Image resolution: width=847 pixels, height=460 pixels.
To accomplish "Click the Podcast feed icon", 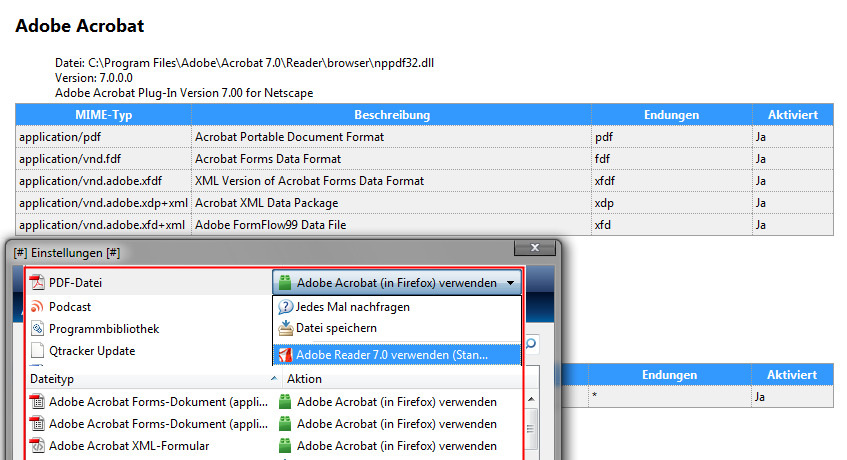I will click(x=37, y=307).
